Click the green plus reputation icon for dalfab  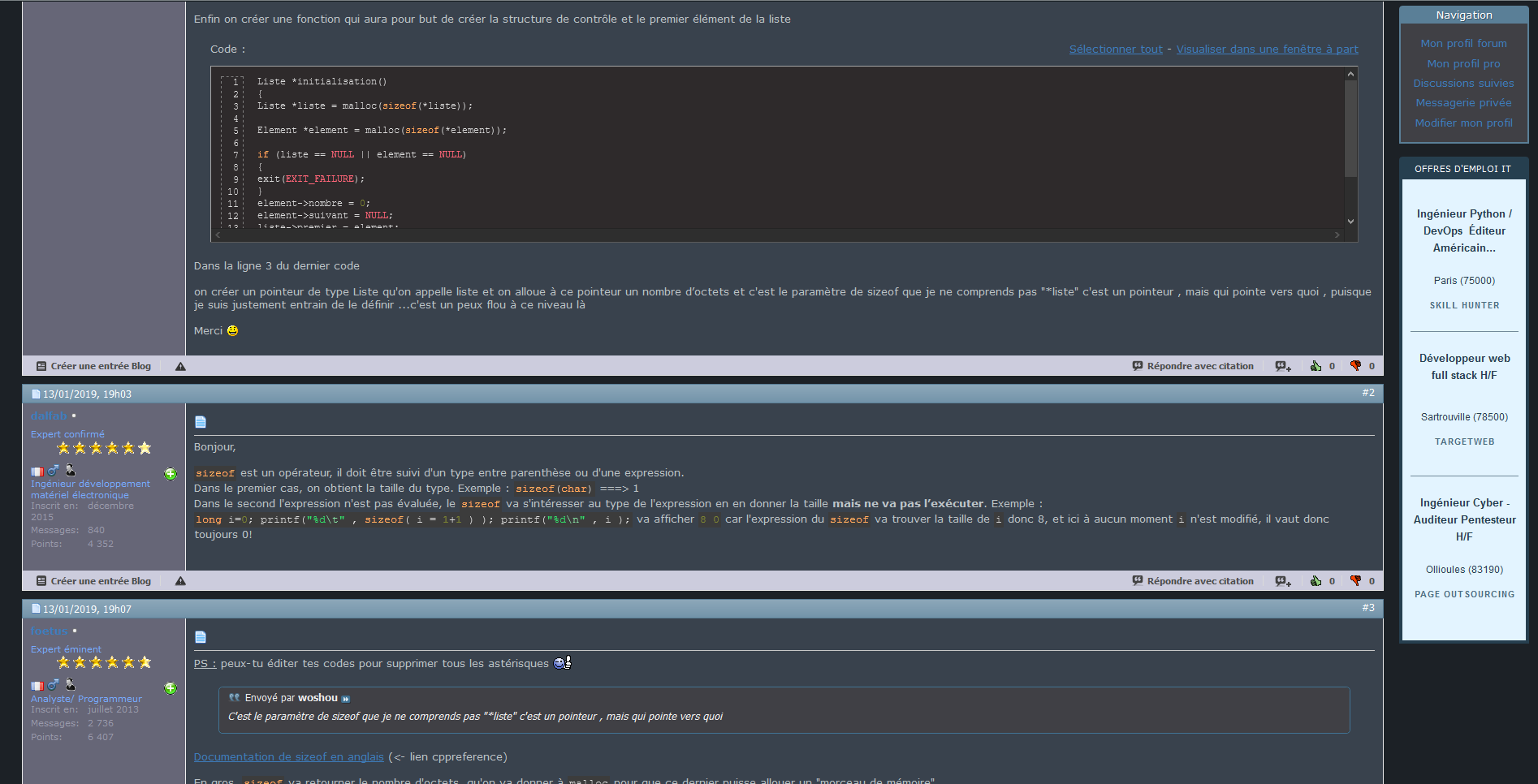coord(171,474)
